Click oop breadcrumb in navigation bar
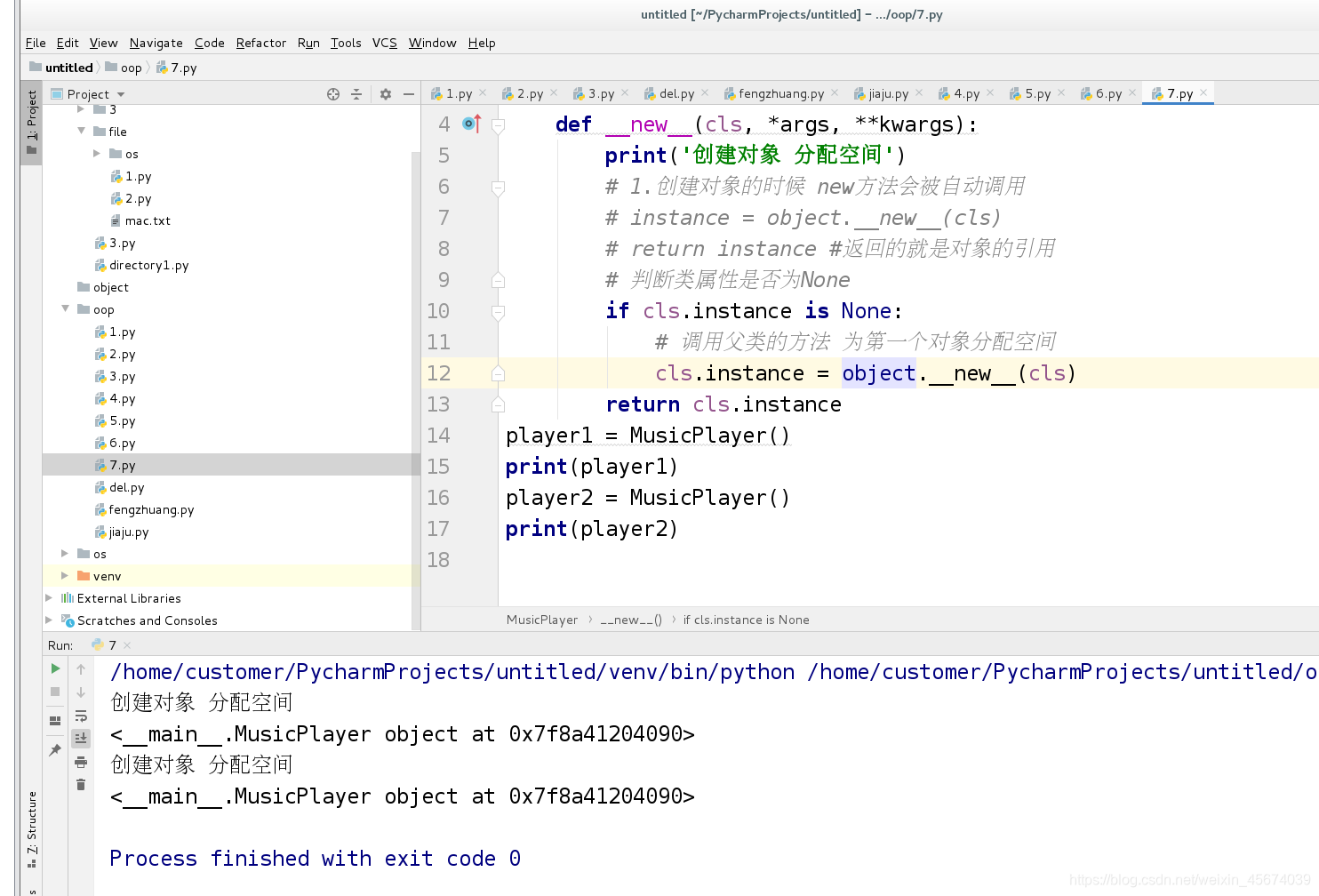 [x=131, y=68]
